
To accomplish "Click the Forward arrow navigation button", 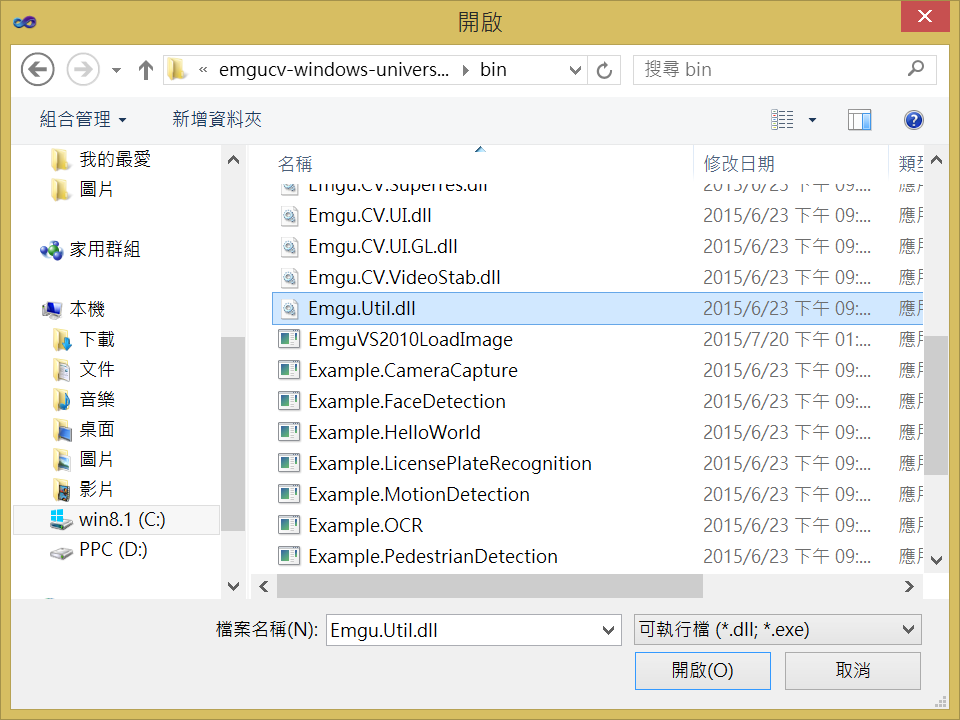I will (83, 69).
